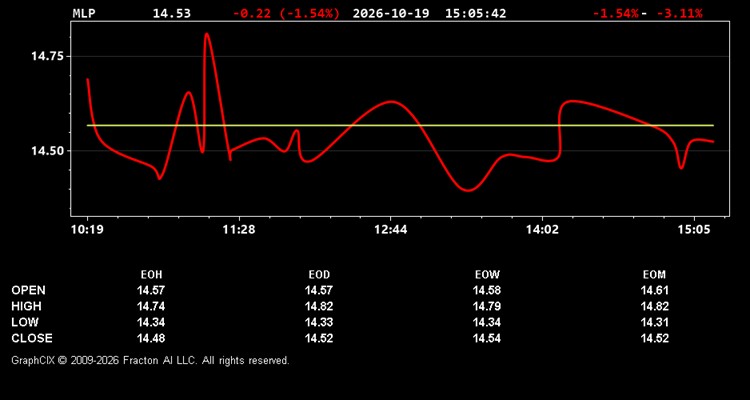The width and height of the screenshot is (750, 400).
Task: Click the yellow average price line
Action: pos(400,125)
